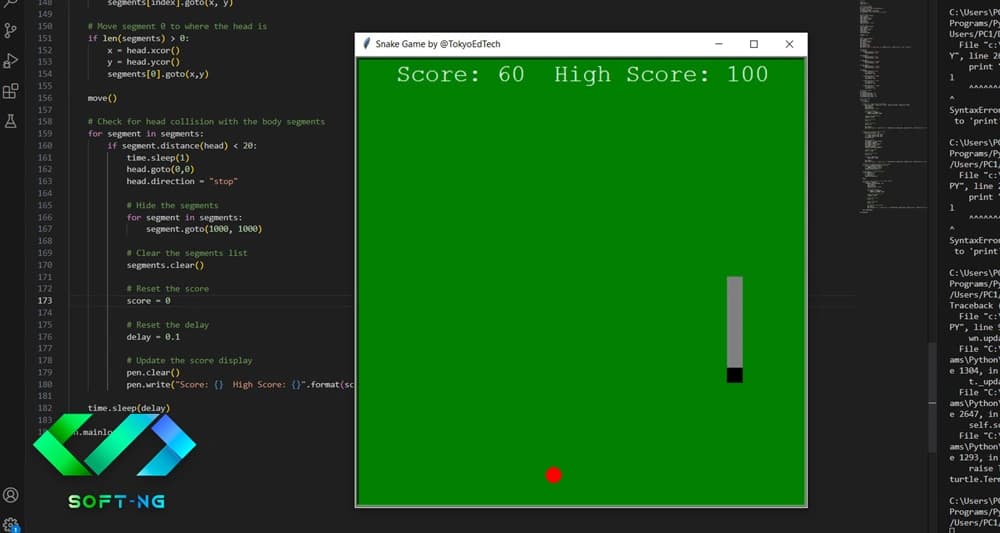This screenshot has height=533, width=1000.
Task: Click the # Hide the segments comment
Action: coord(172,205)
